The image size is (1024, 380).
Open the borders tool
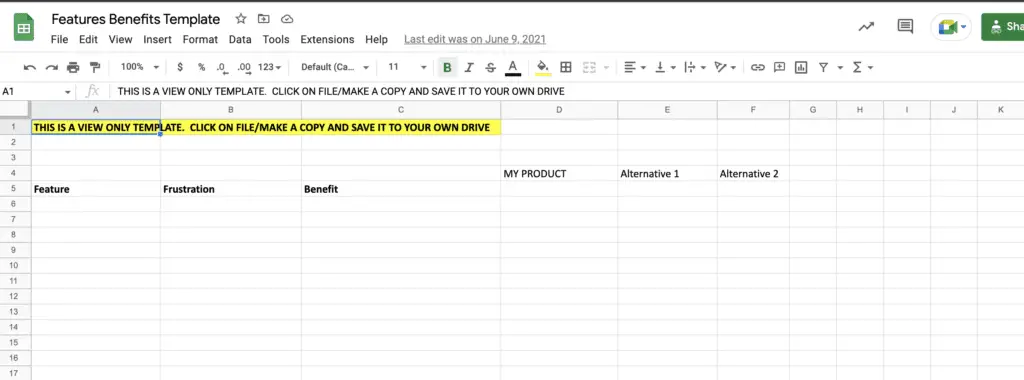[566, 67]
